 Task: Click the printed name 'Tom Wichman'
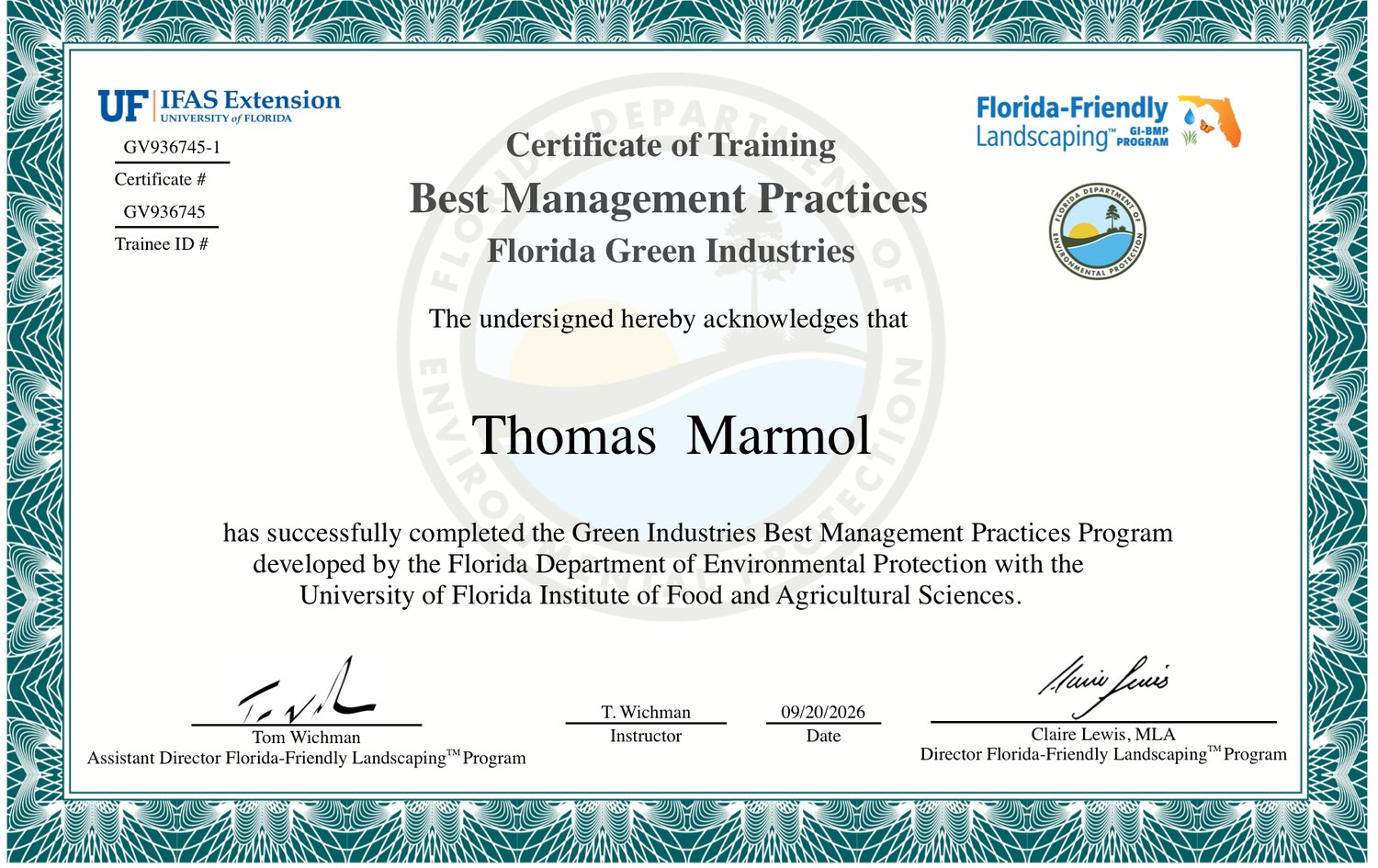tap(306, 738)
